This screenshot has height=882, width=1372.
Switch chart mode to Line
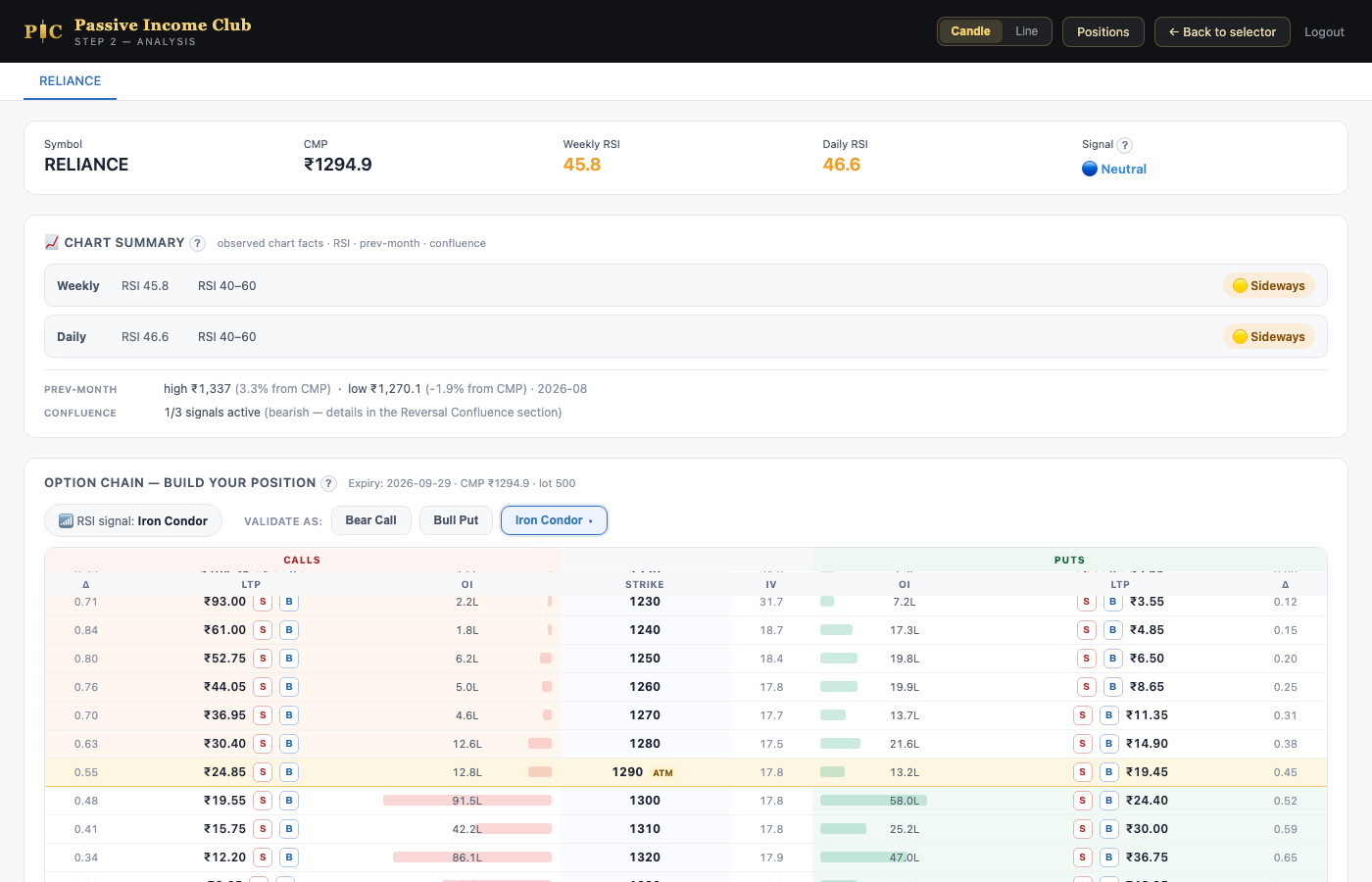pos(1026,31)
